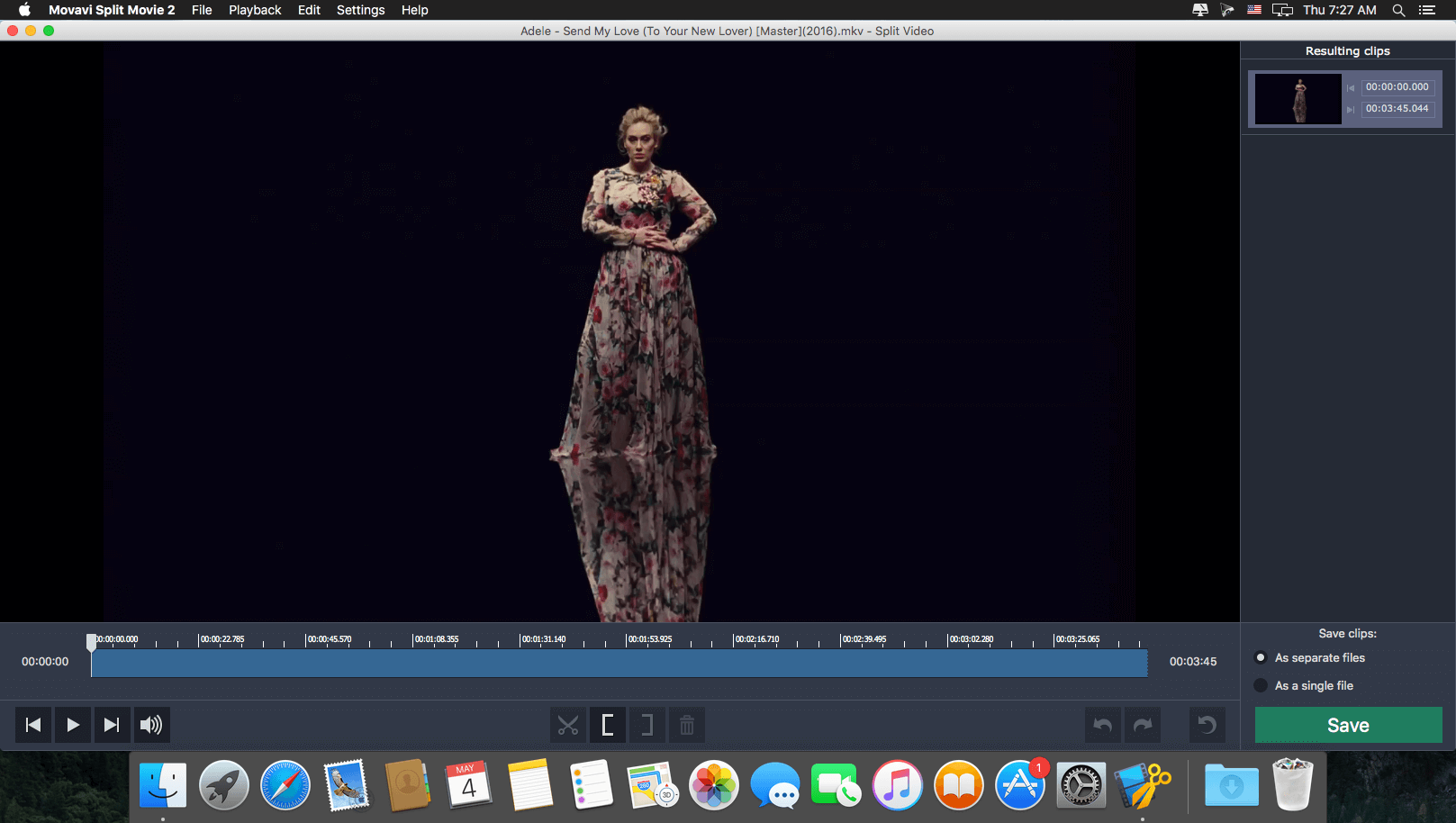
Task: Click the 00:01:53.925 ruler mark
Action: tap(649, 639)
